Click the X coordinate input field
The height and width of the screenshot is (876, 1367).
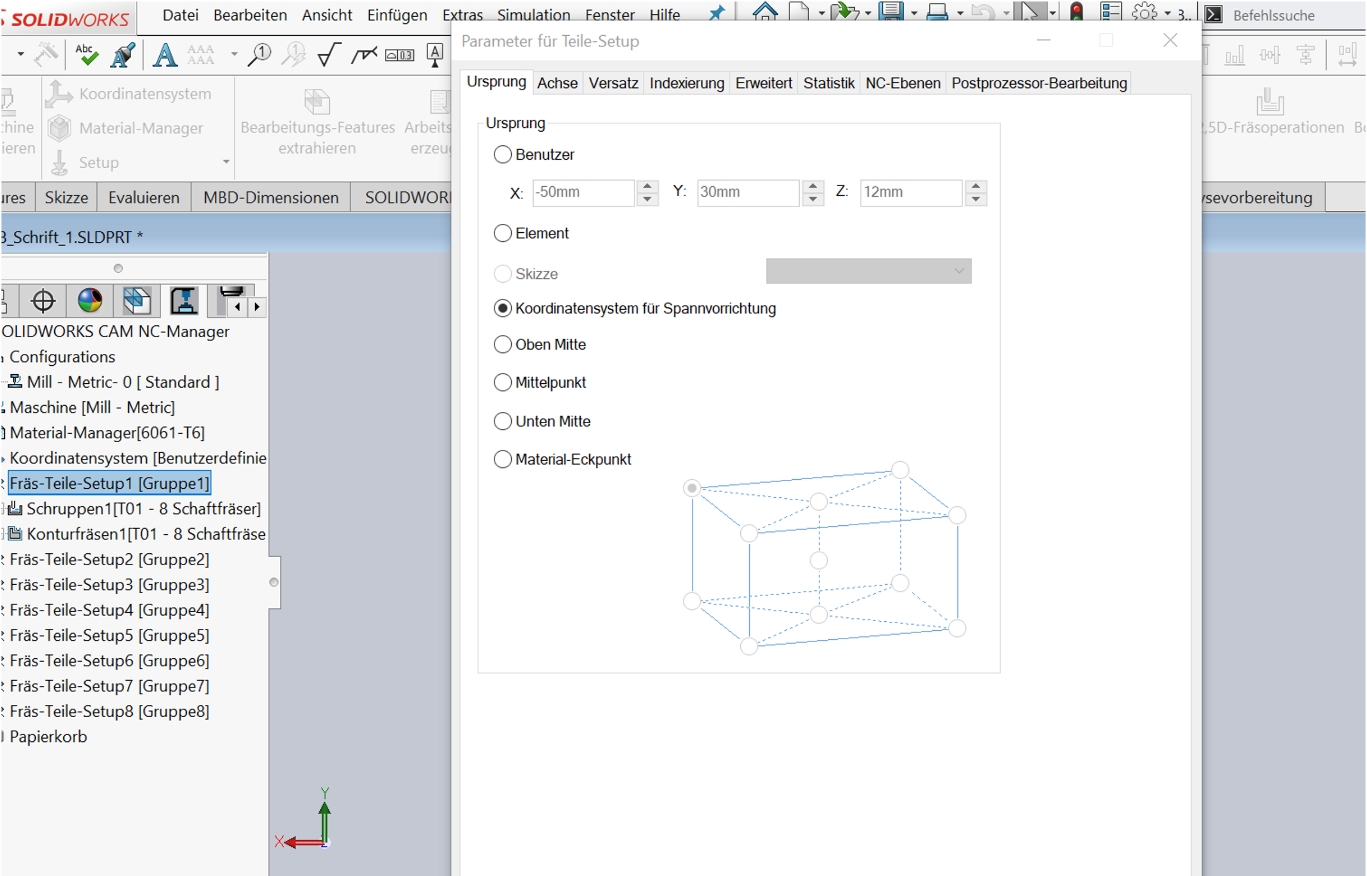tap(583, 193)
